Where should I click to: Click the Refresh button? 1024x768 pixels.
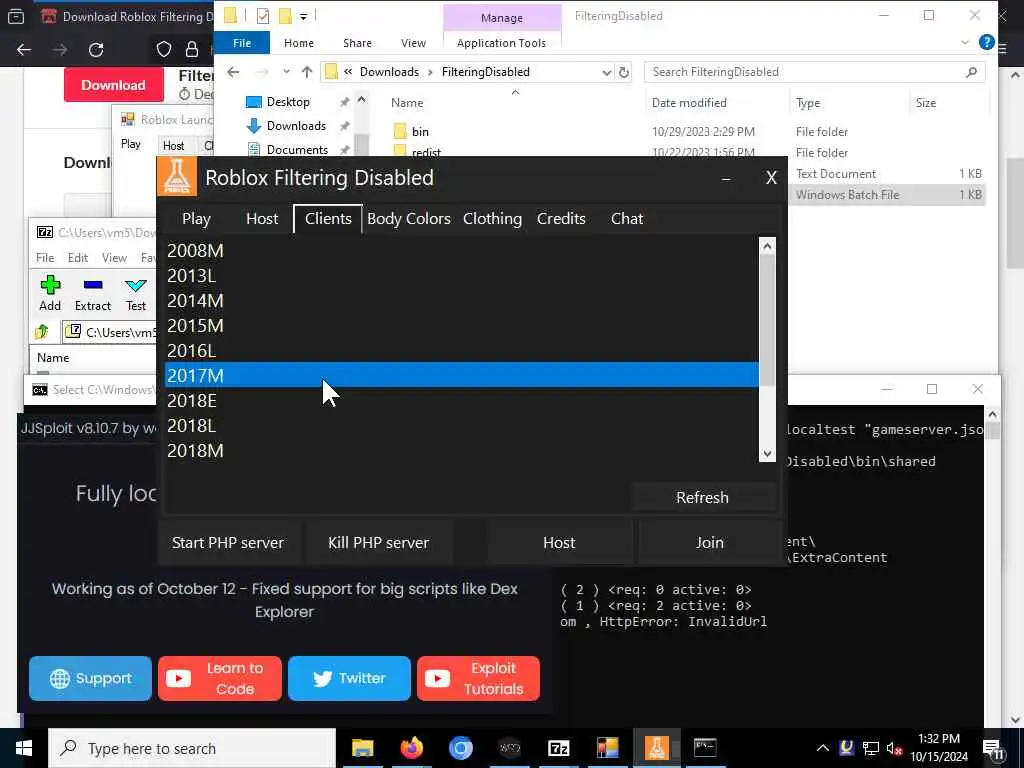tap(703, 498)
